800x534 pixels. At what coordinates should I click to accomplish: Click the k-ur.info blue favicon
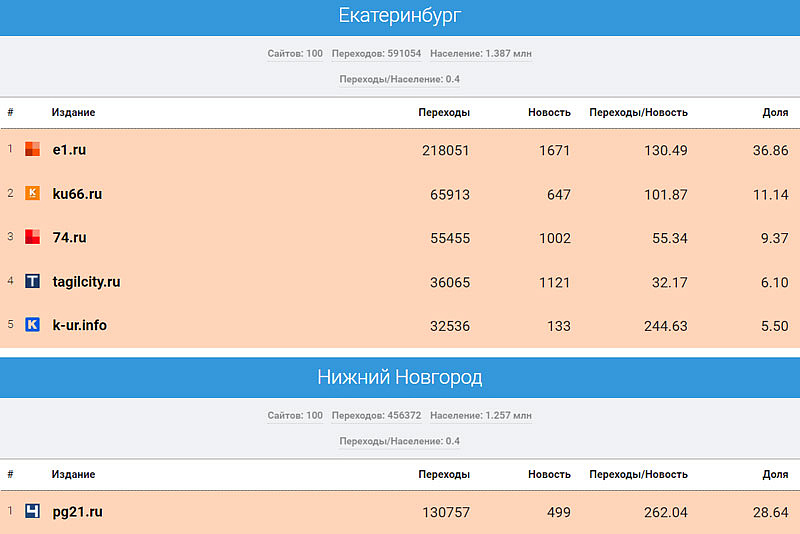pos(32,325)
